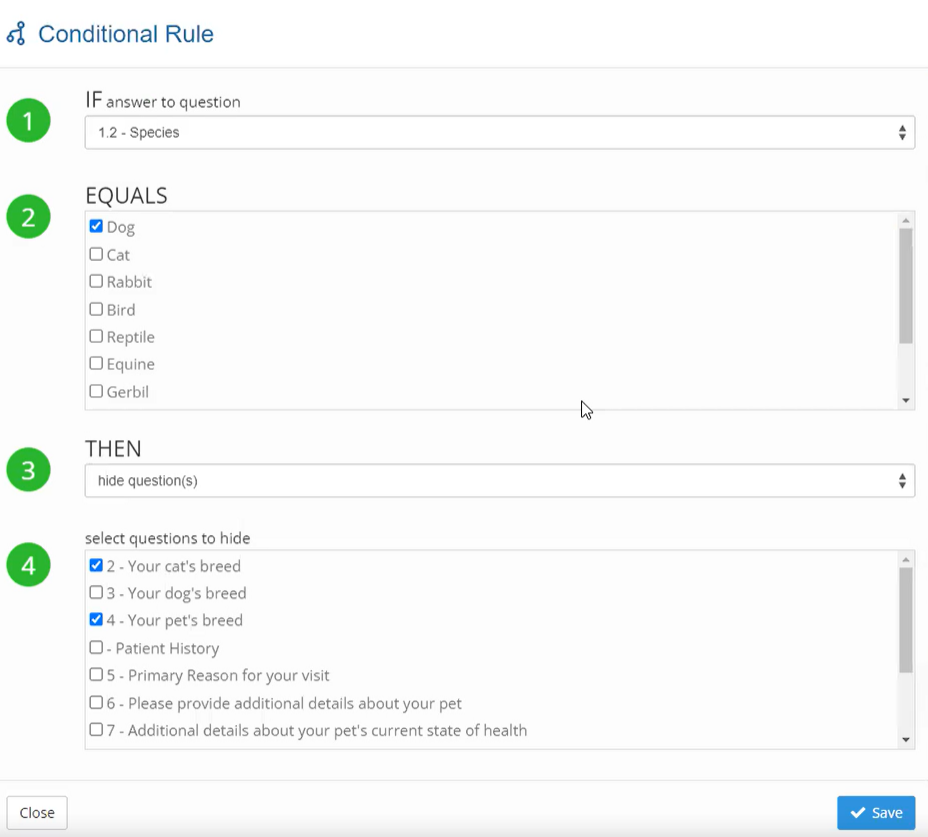This screenshot has height=837, width=928.
Task: Click the Save button
Action: 875,812
